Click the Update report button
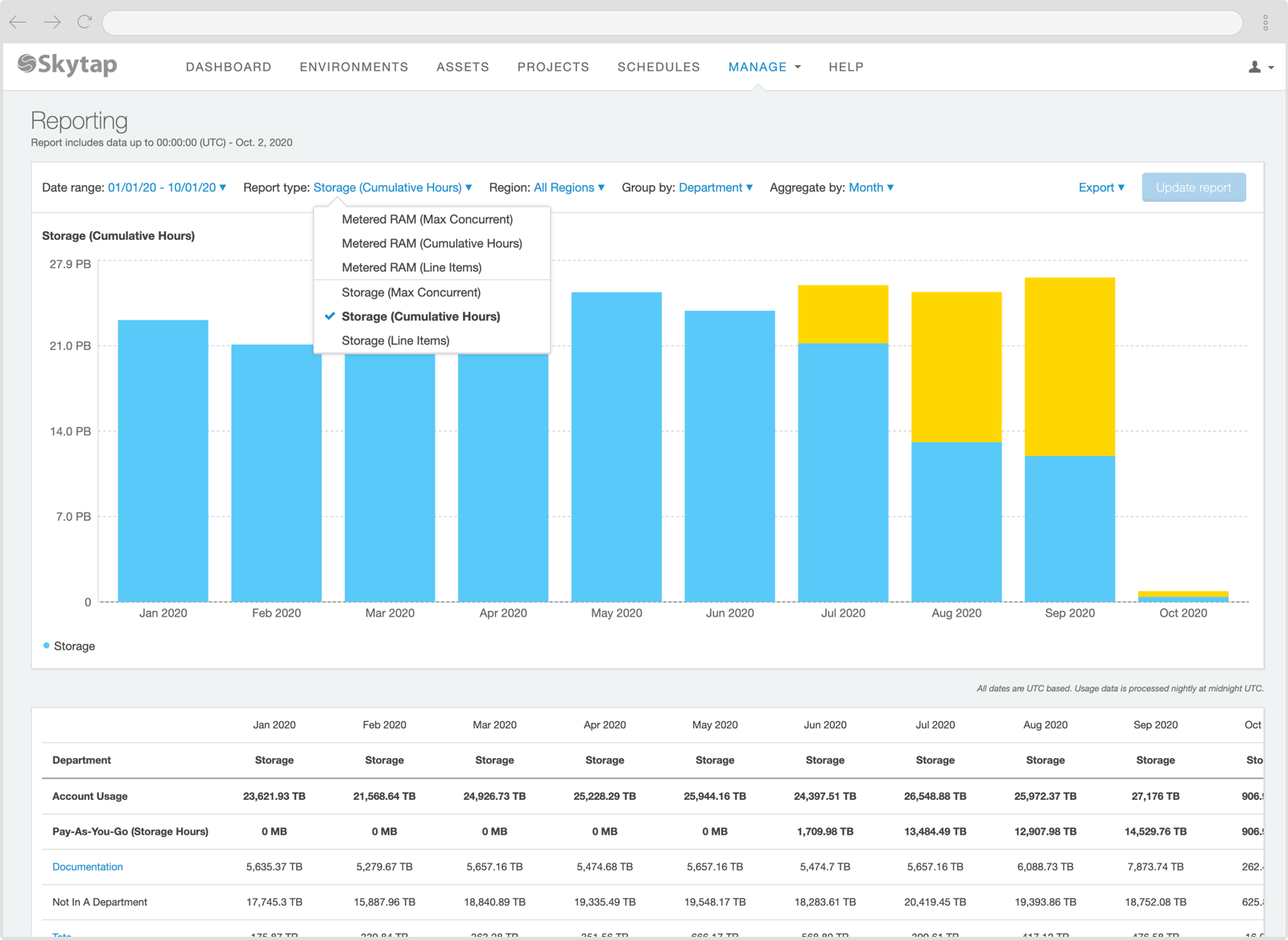The image size is (1288, 940). tap(1193, 188)
